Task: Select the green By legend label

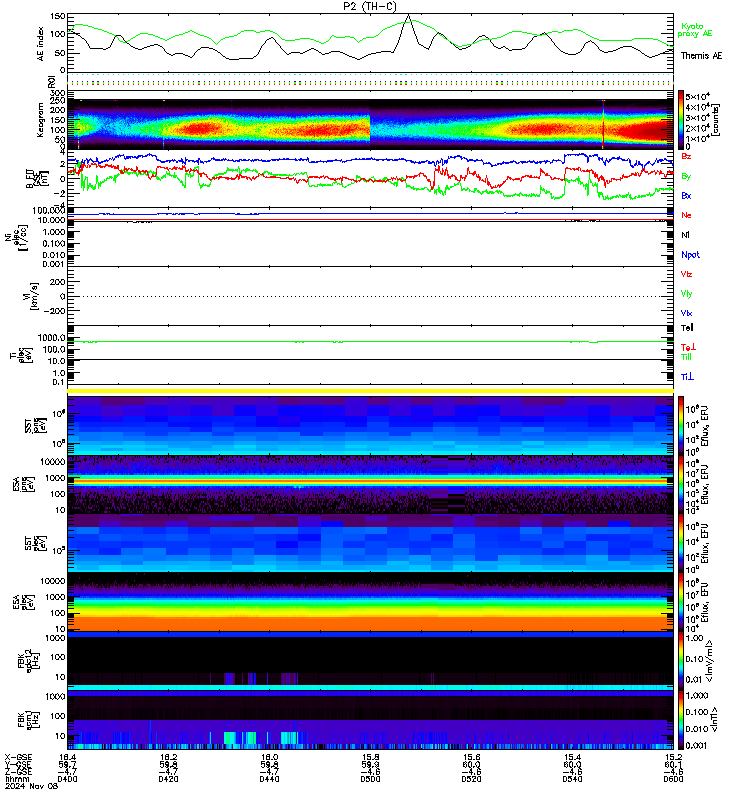Action: 686,176
